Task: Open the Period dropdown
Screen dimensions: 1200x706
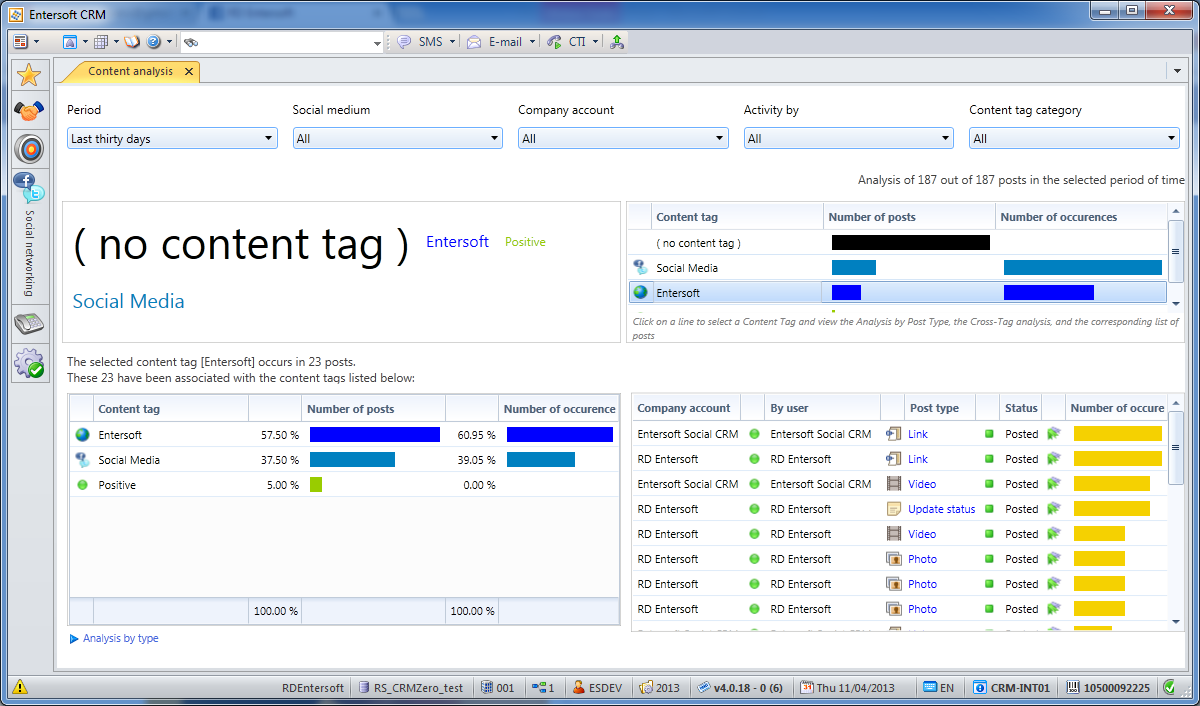Action: [x=172, y=139]
